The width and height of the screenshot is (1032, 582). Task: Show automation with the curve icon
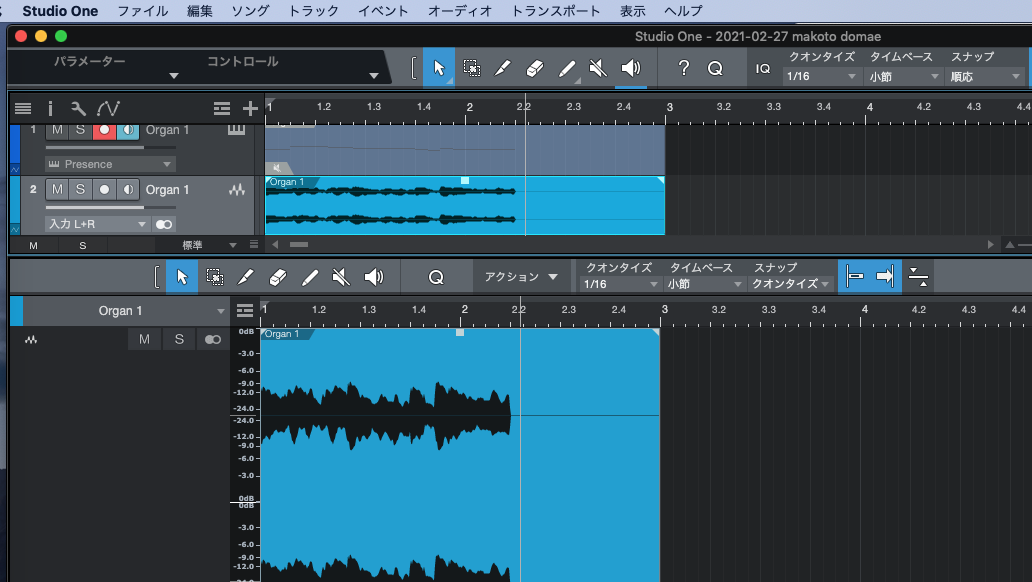(108, 108)
